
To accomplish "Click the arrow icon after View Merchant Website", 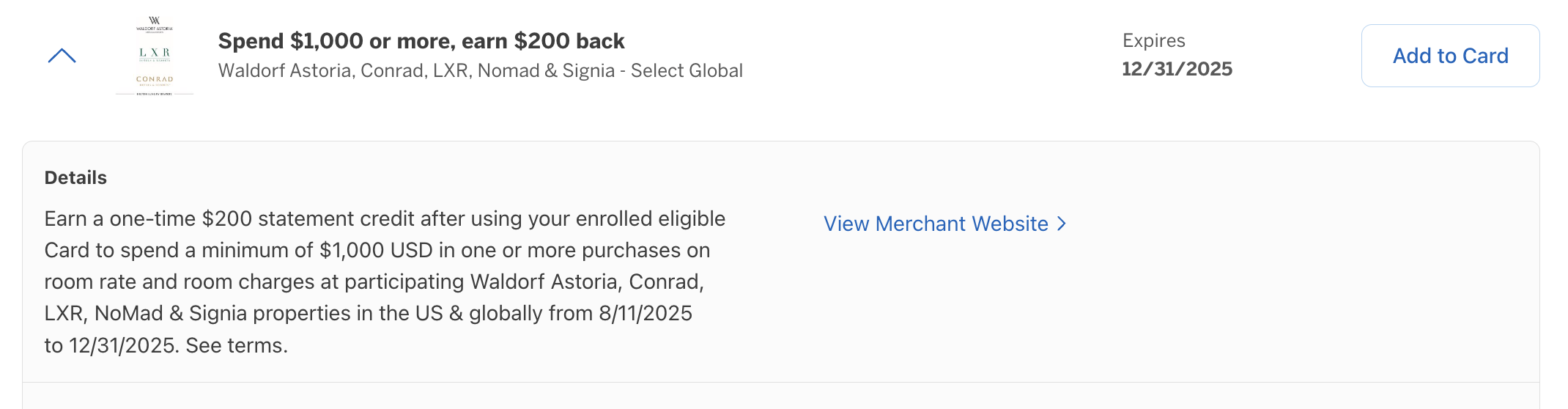I will coord(1062,224).
